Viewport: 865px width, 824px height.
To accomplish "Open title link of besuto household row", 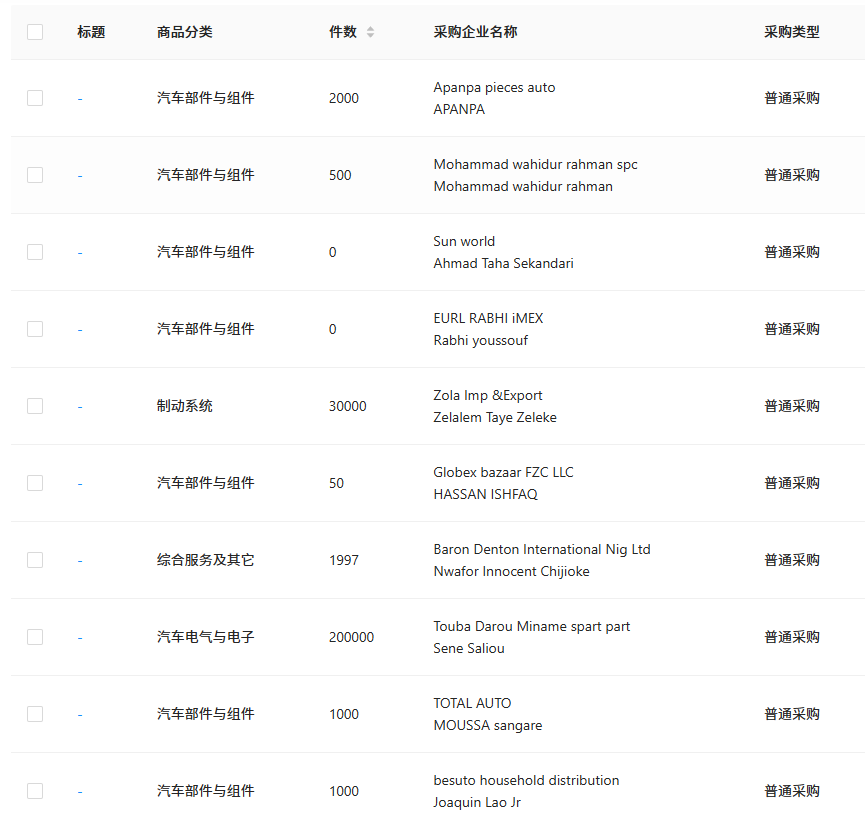I will [80, 792].
